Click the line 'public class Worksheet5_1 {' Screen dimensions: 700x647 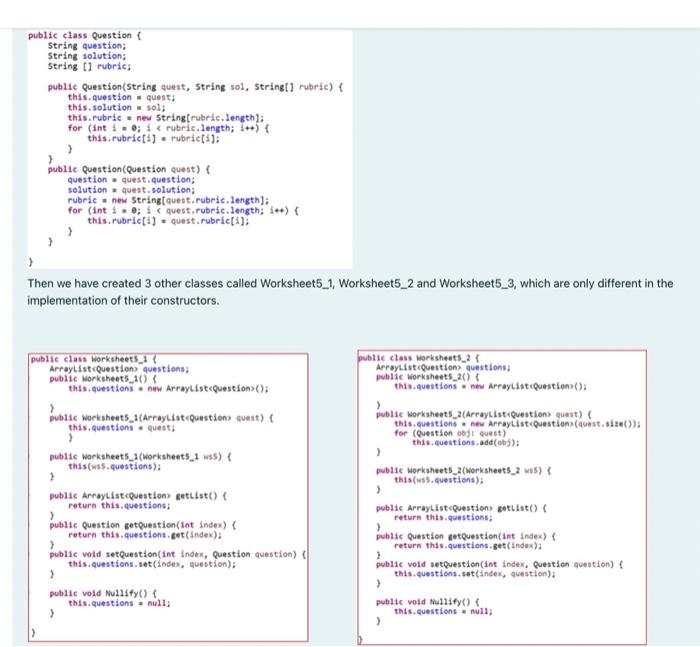tap(94, 359)
